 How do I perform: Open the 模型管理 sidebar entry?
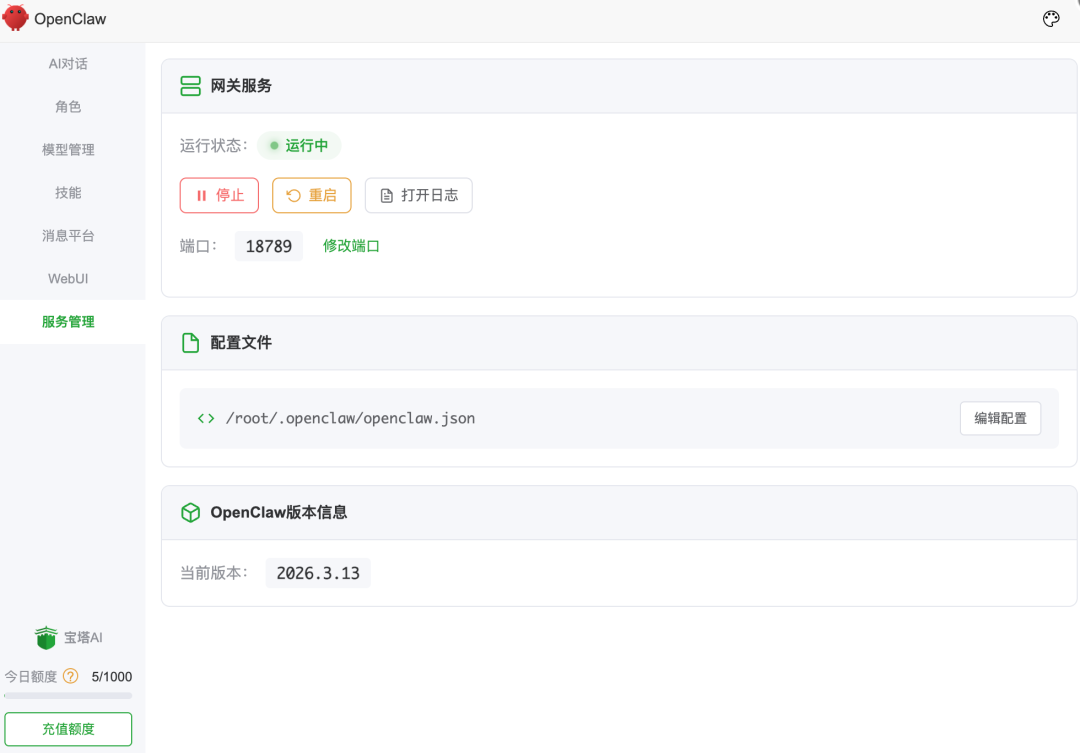click(x=68, y=149)
